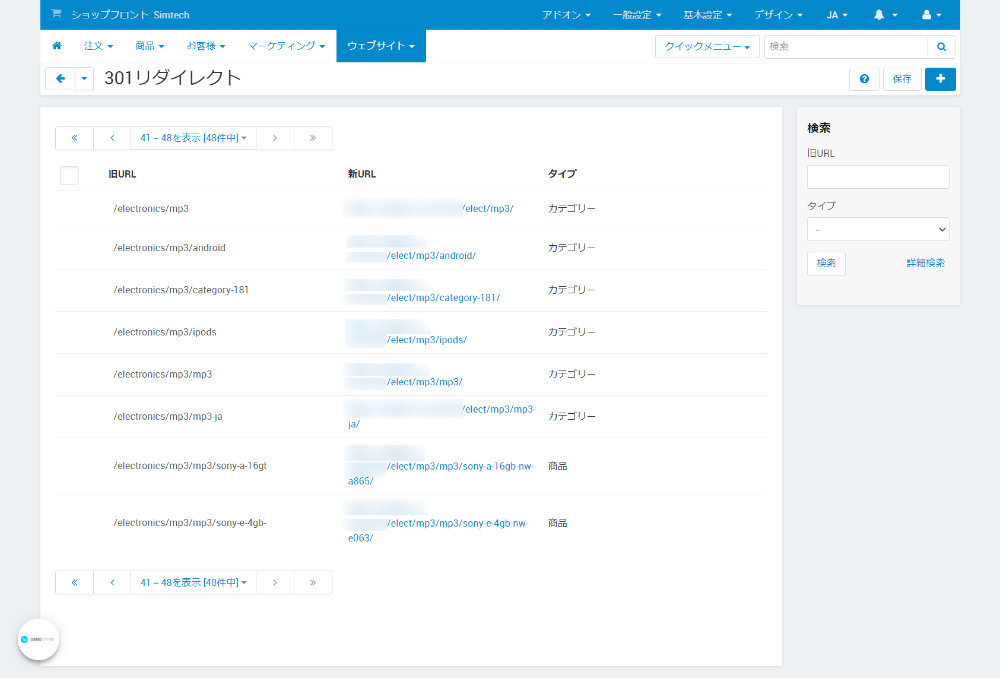Click the 旧URL column header
Image resolution: width=1000 pixels, height=678 pixels.
pos(122,174)
